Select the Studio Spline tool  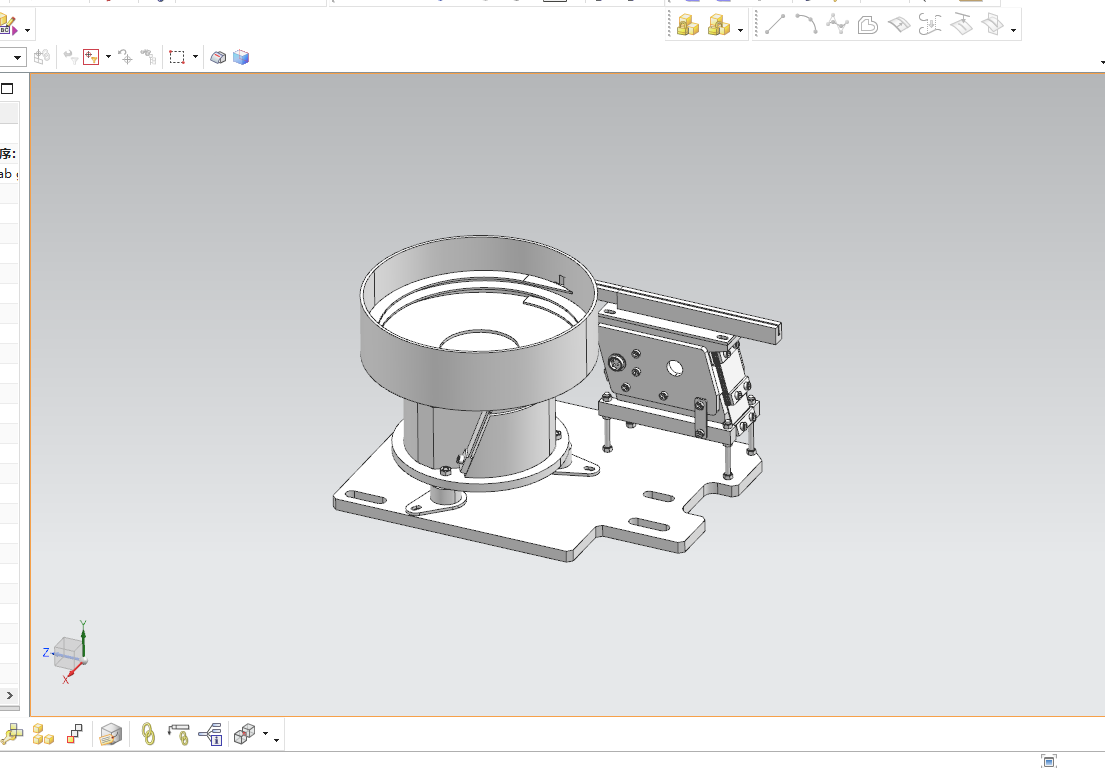coord(837,25)
